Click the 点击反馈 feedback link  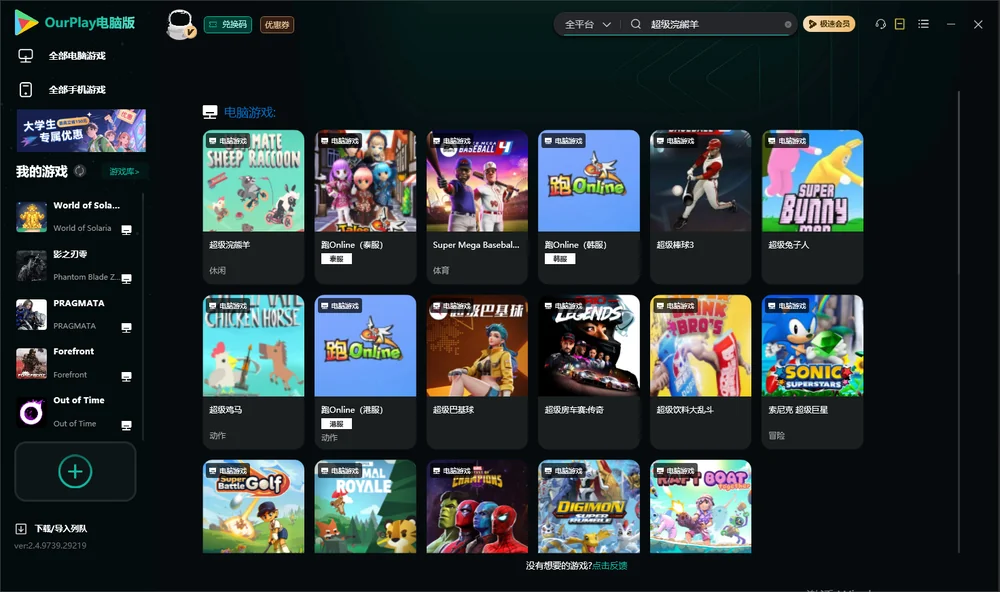click(x=610, y=565)
